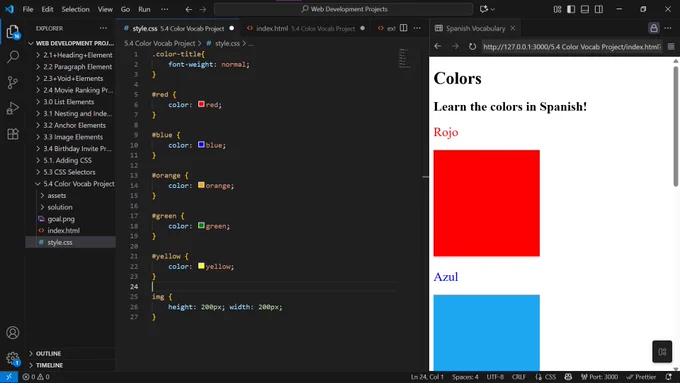Click the orange color swatch in code
Screen dimensions: 680x383
(x=201, y=185)
